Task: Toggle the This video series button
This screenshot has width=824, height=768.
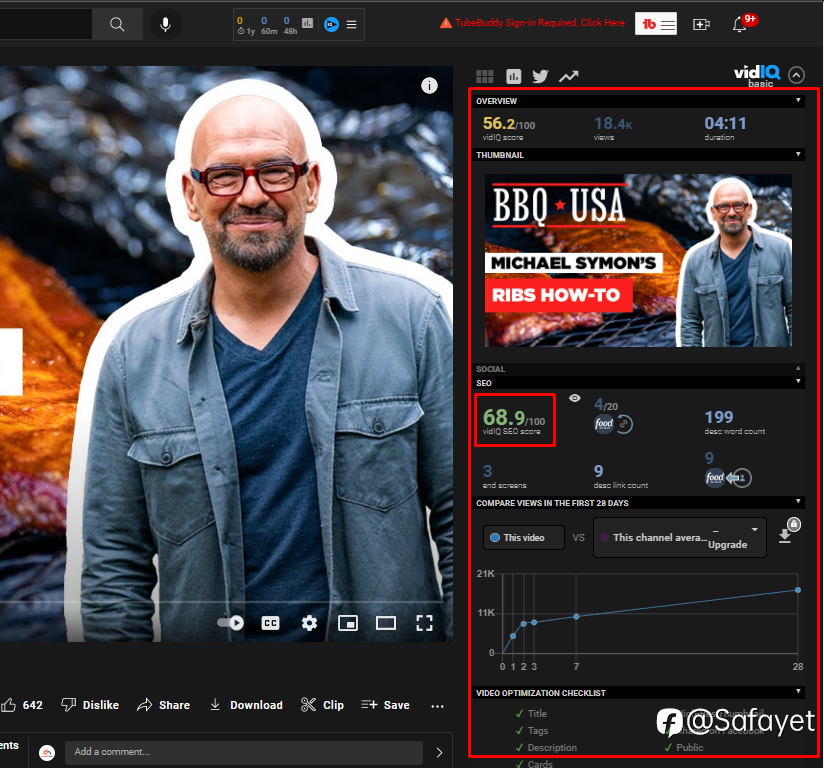Action: [x=523, y=537]
